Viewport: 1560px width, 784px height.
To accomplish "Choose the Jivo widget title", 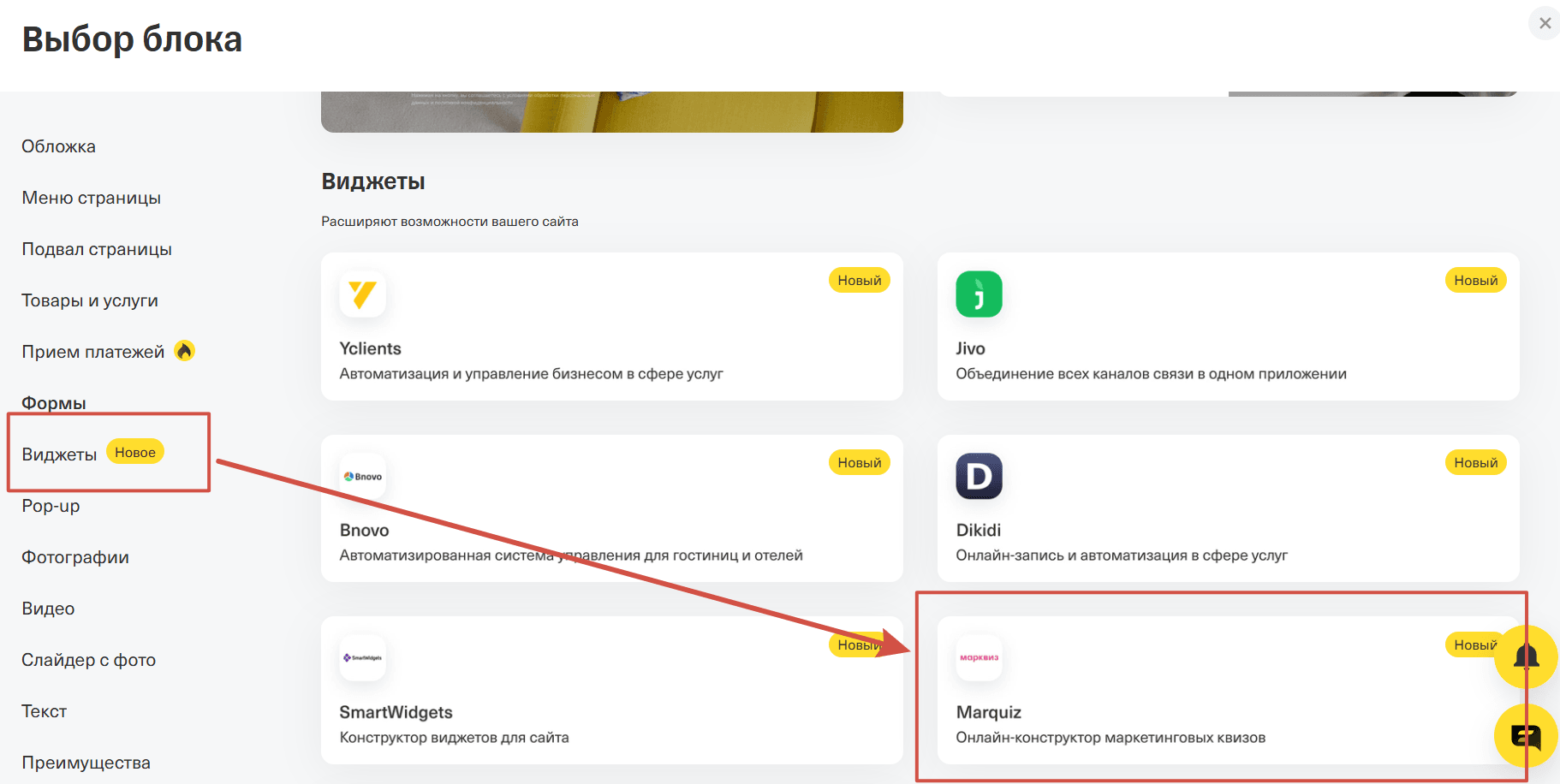I will [x=970, y=348].
